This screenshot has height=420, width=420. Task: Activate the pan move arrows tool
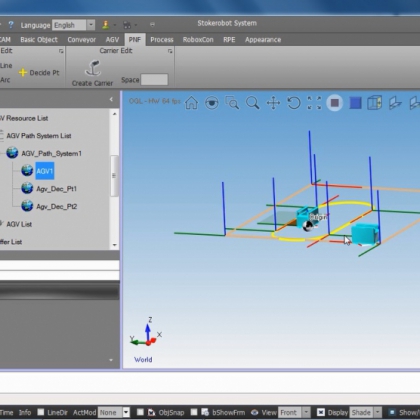(273, 103)
